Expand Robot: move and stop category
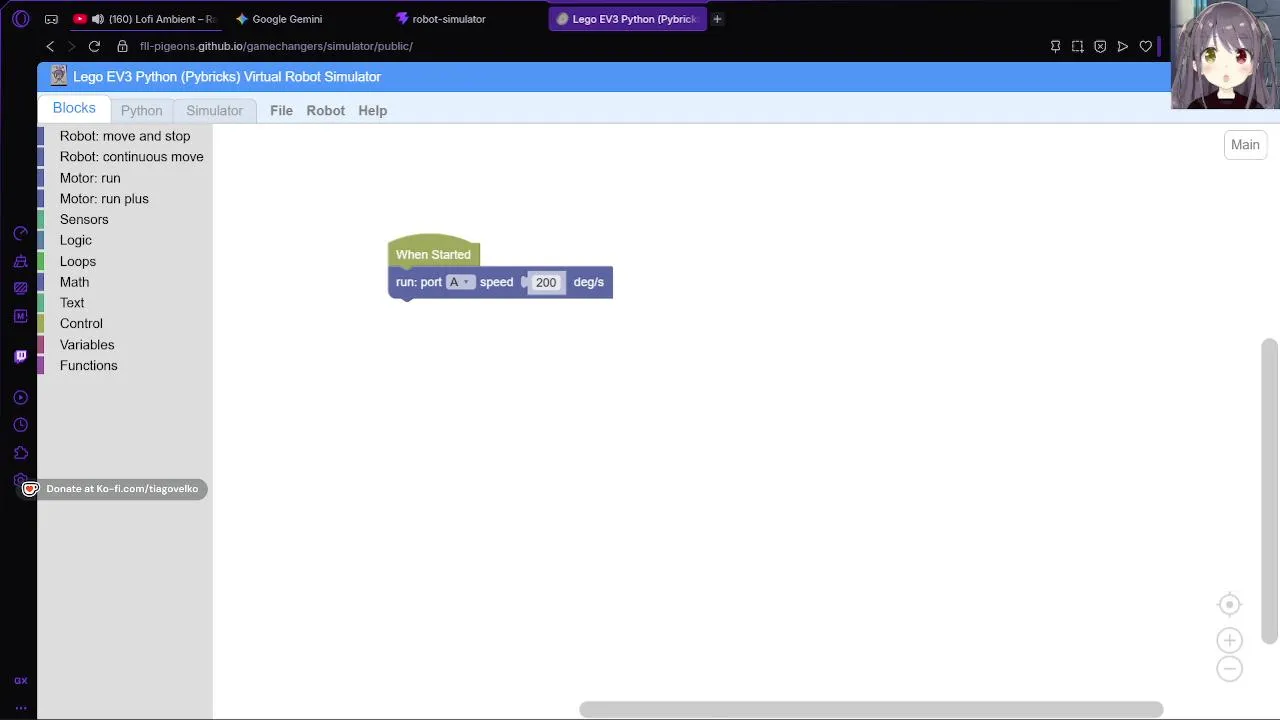The height and width of the screenshot is (720, 1280). tap(125, 136)
